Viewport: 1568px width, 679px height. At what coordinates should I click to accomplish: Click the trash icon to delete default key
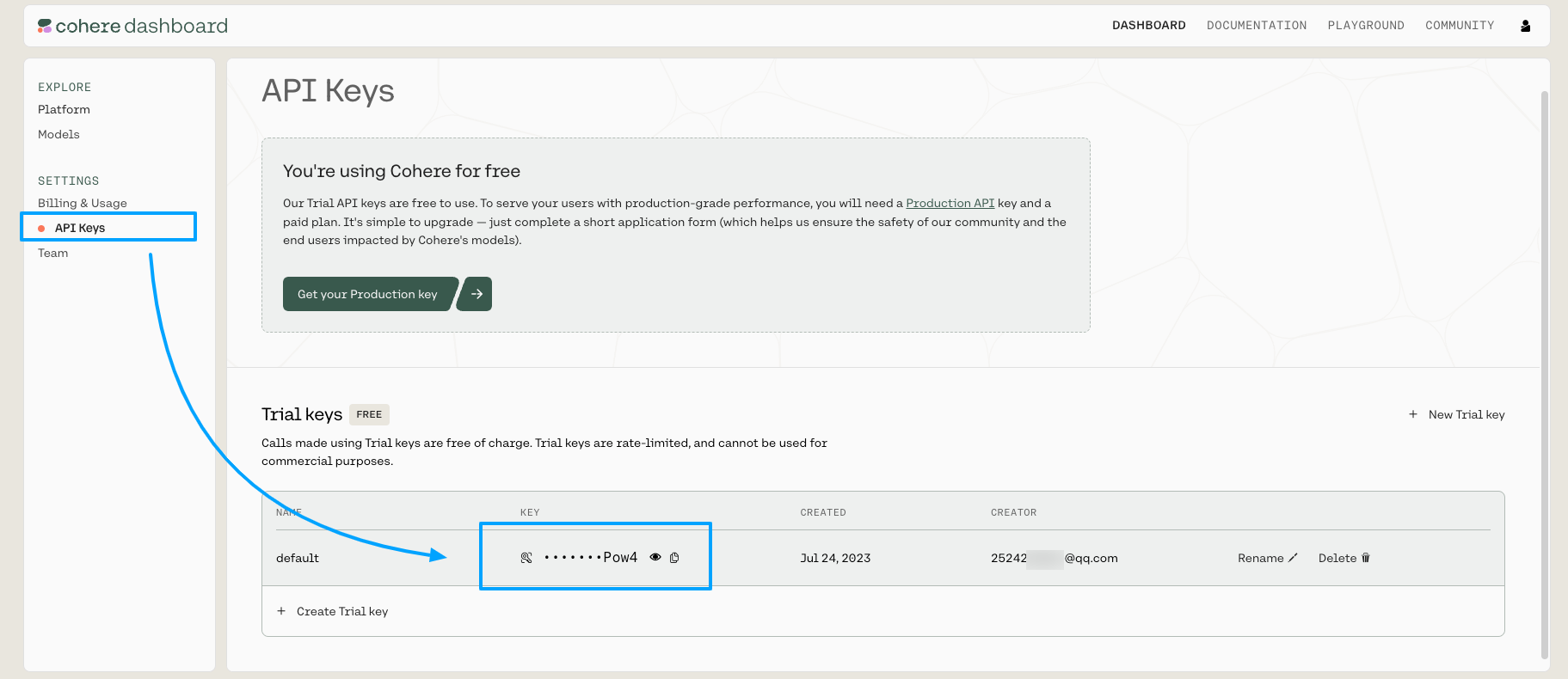point(1366,558)
